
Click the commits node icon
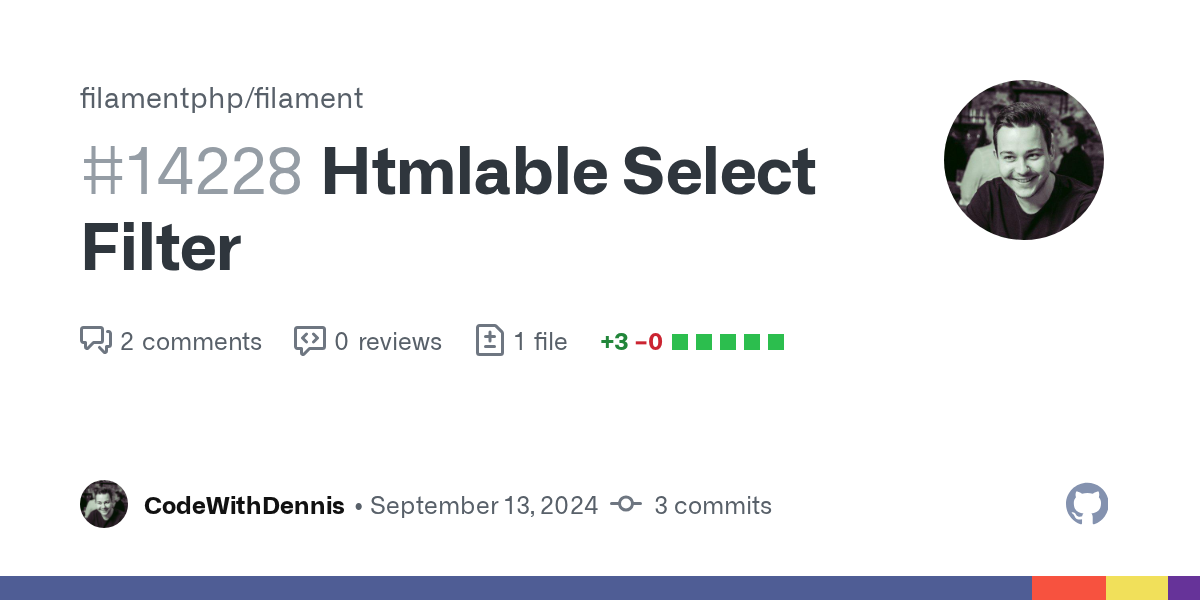coord(626,505)
